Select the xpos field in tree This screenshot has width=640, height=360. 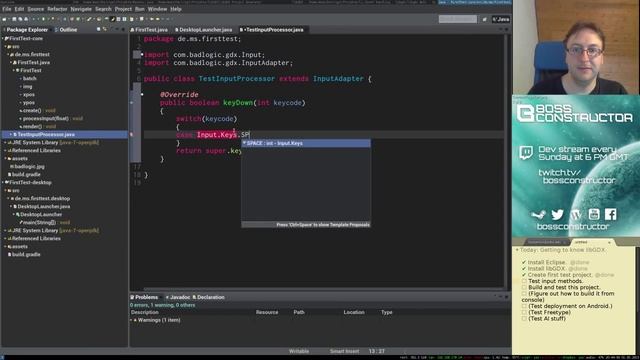29,94
